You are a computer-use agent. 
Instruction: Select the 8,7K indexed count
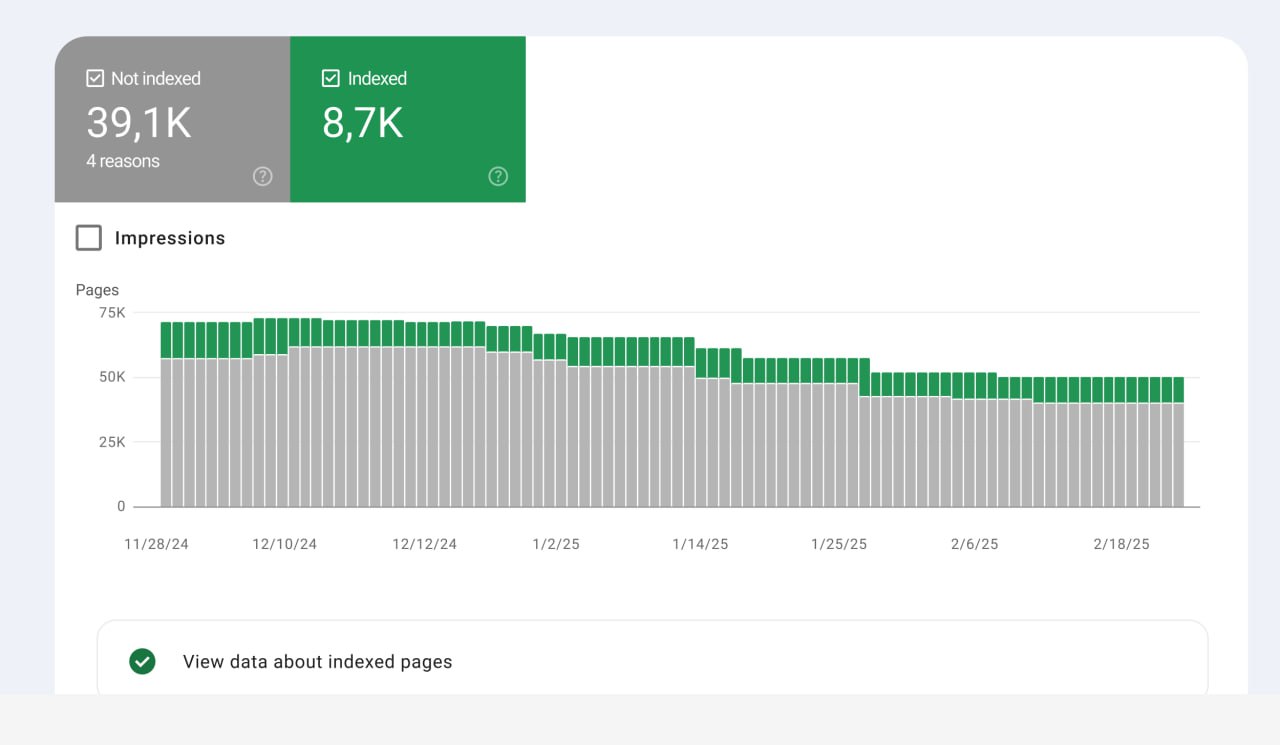[362, 123]
